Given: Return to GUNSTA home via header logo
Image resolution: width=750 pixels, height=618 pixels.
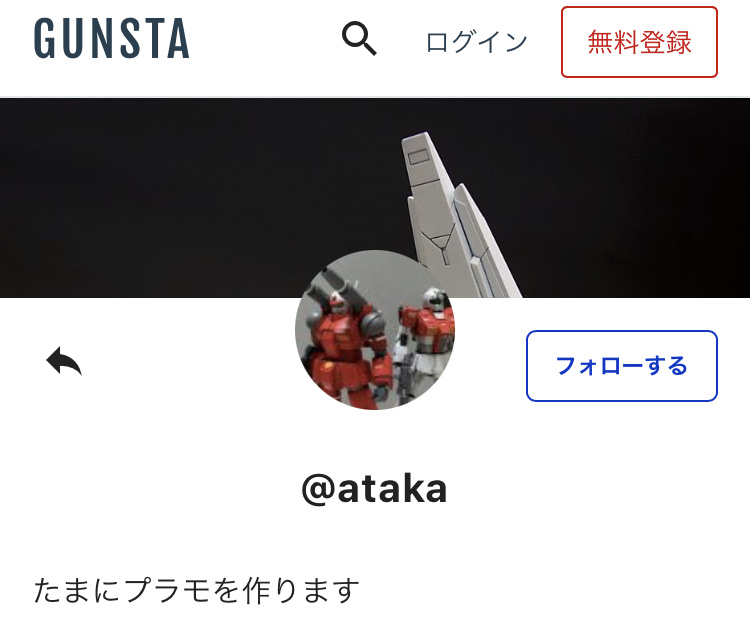Looking at the screenshot, I should pyautogui.click(x=112, y=38).
